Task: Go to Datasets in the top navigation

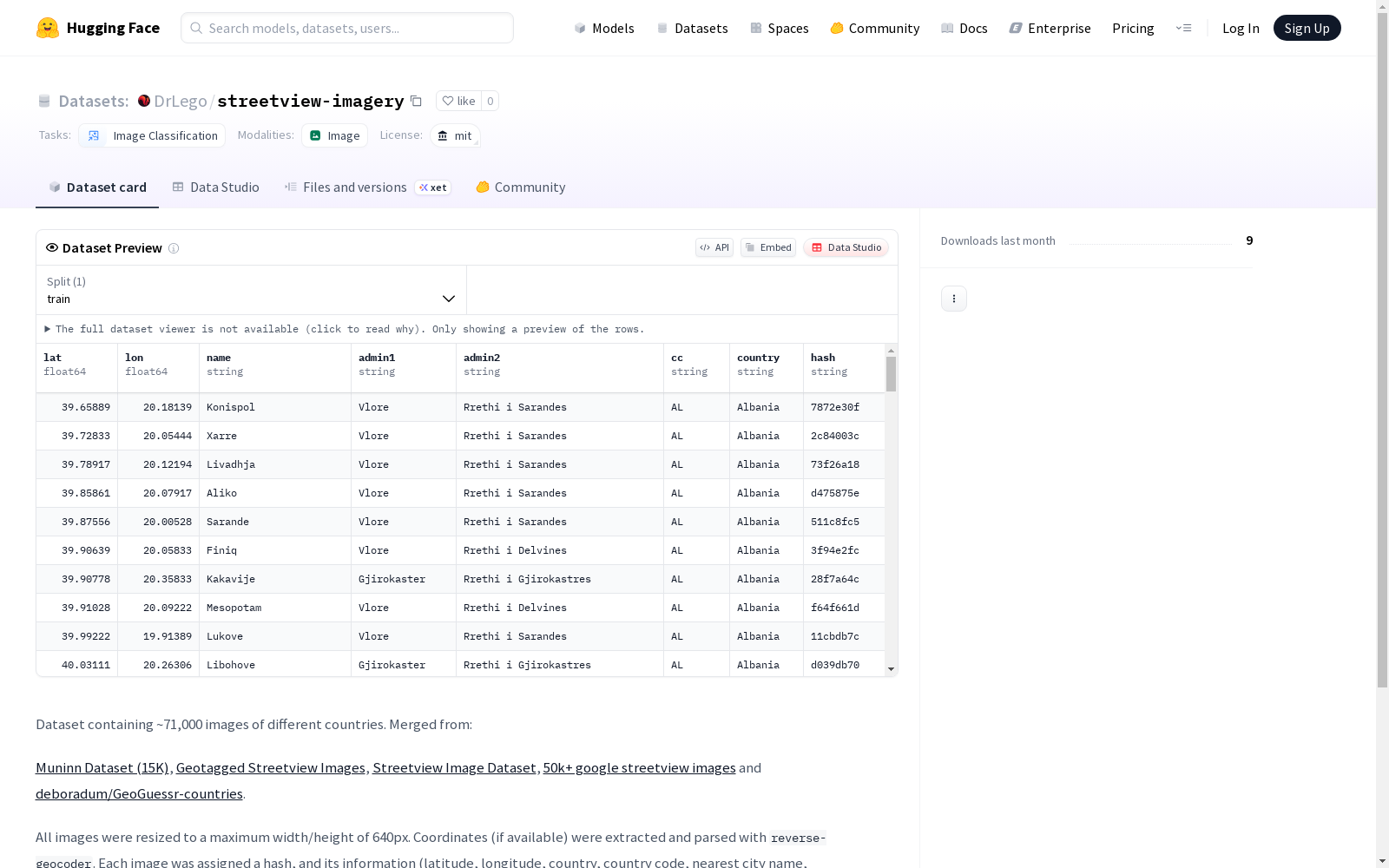Action: (692, 28)
